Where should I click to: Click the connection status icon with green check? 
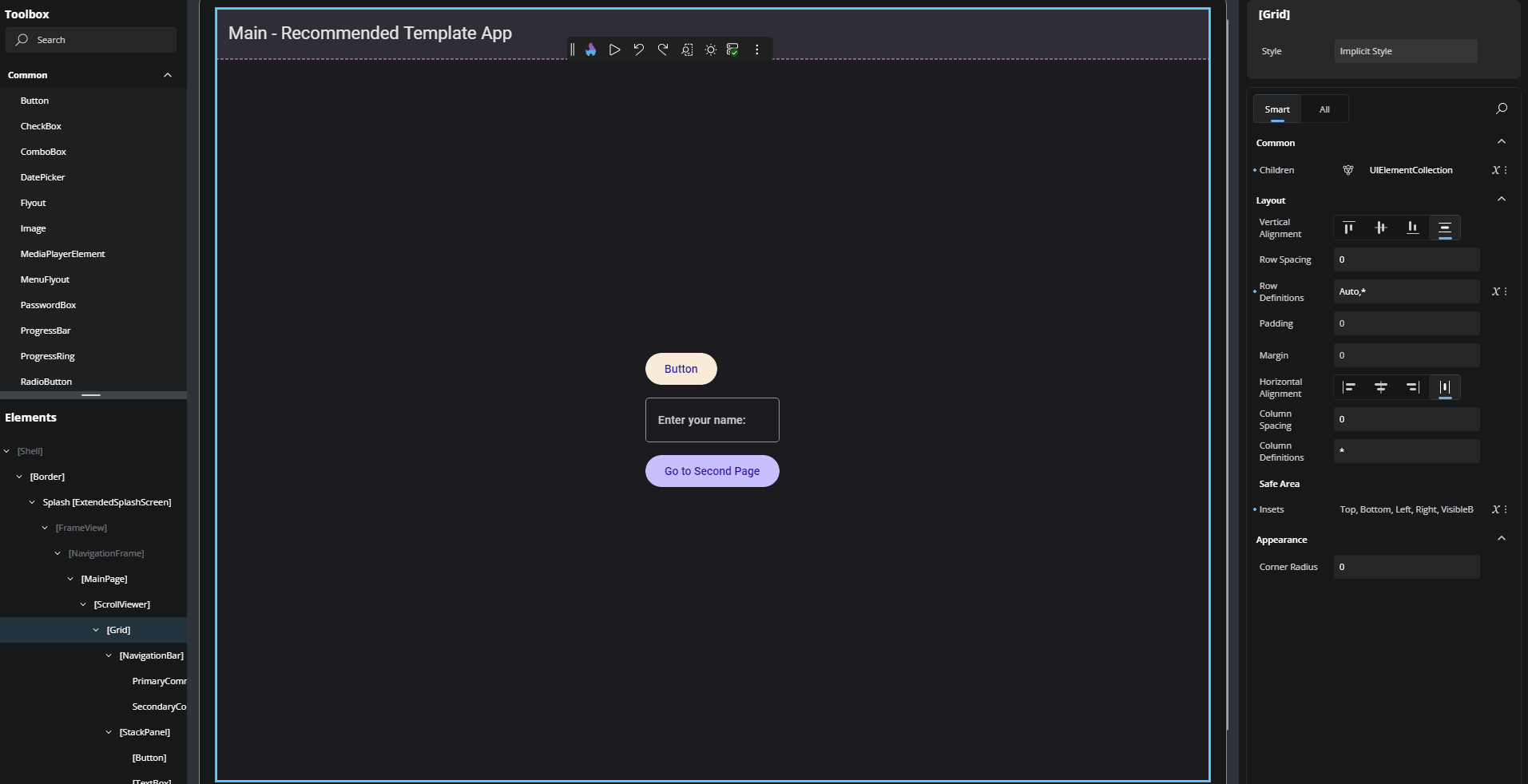click(x=732, y=49)
